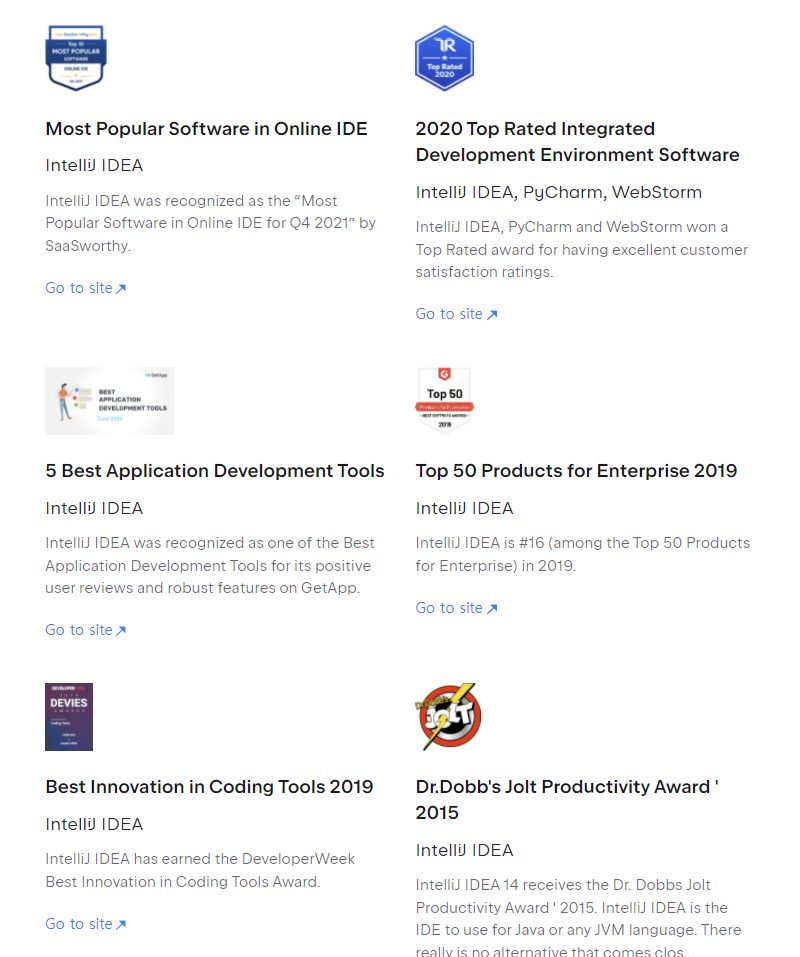This screenshot has height=957, width=800.
Task: Click the TrustRadius Top Rated 2020 badge
Action: [x=444, y=58]
